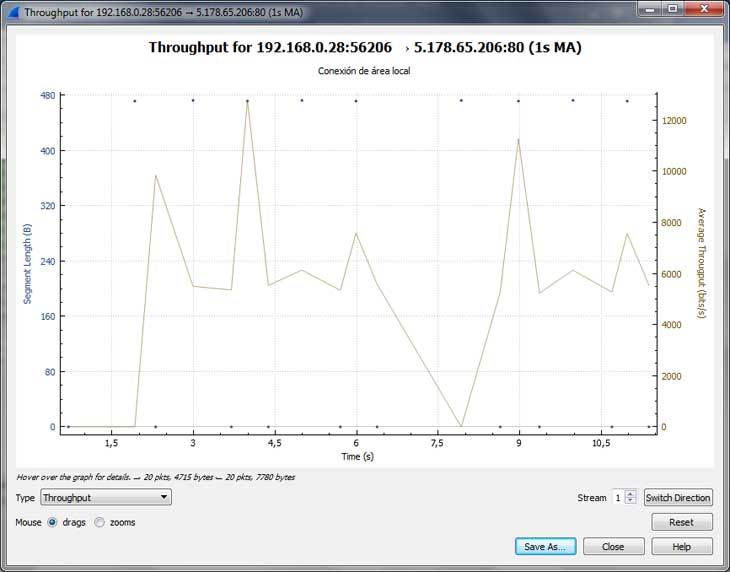Decrement the Stream number with down arrow

coord(630,501)
